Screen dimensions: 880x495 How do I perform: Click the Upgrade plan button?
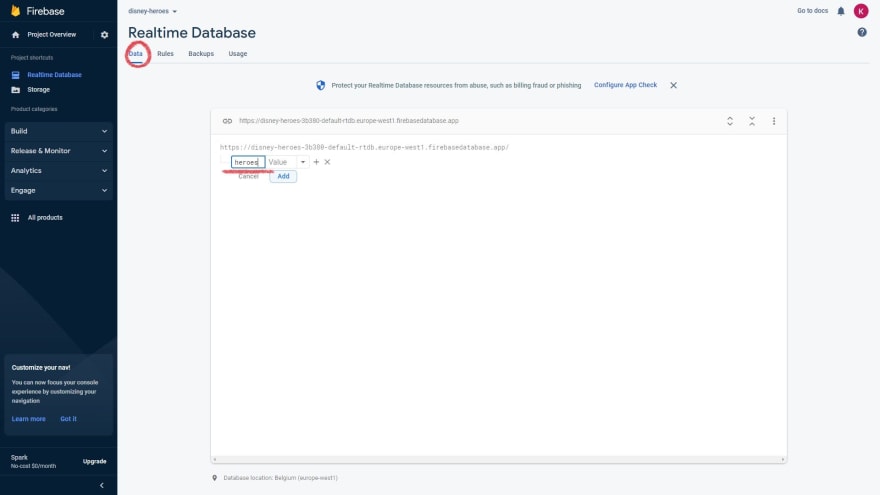[94, 461]
